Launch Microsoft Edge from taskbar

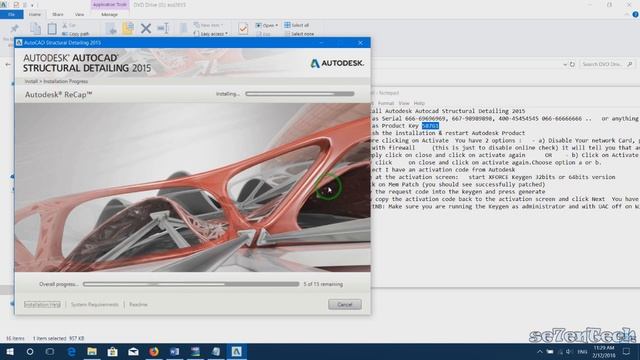click(x=71, y=351)
